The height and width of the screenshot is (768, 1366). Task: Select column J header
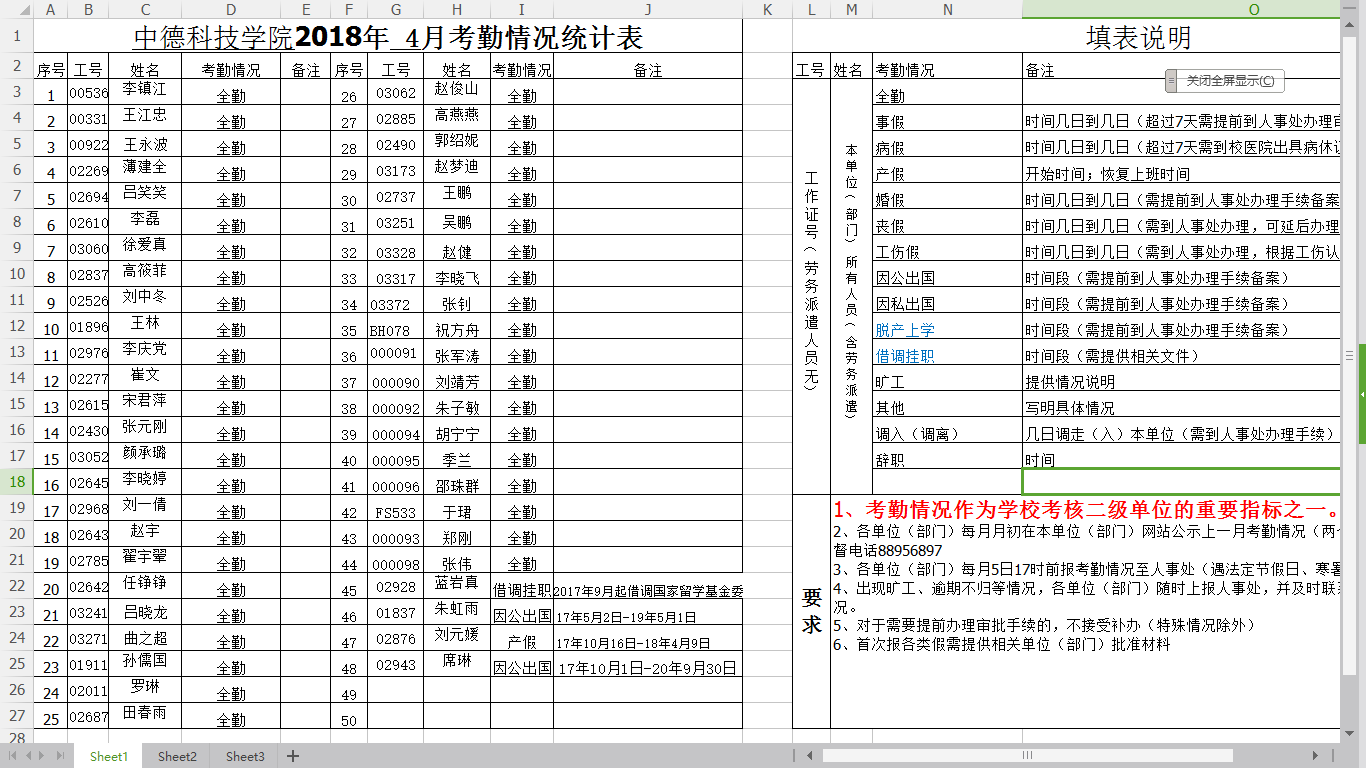pyautogui.click(x=648, y=9)
